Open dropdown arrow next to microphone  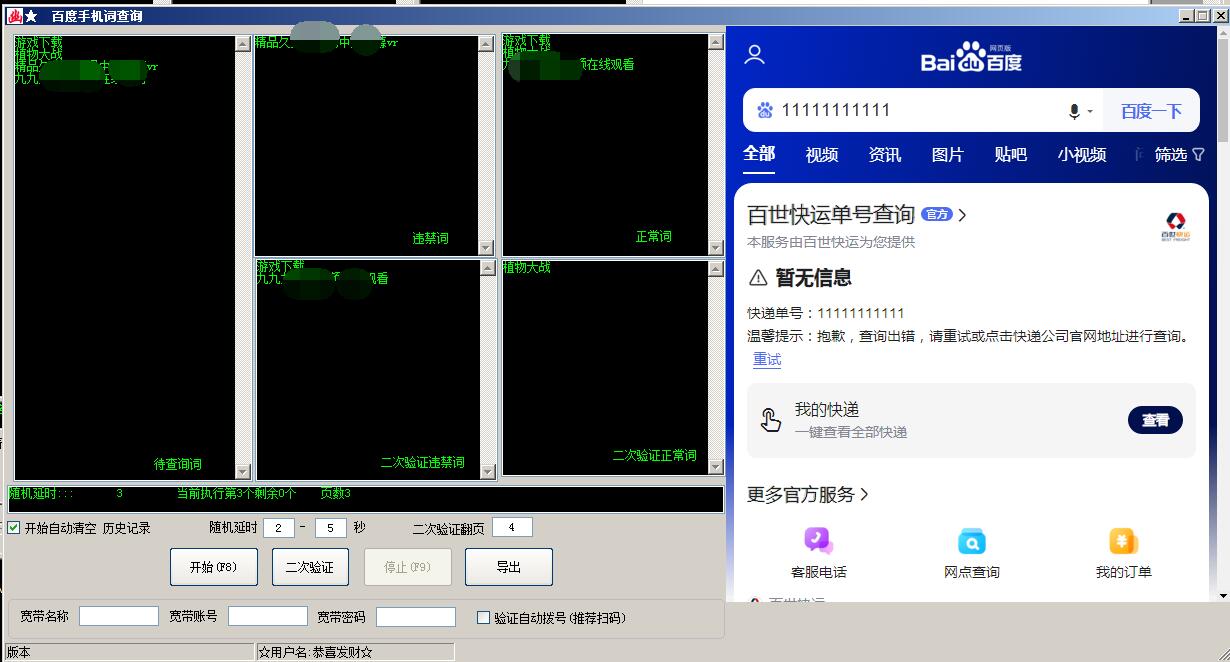(1090, 112)
